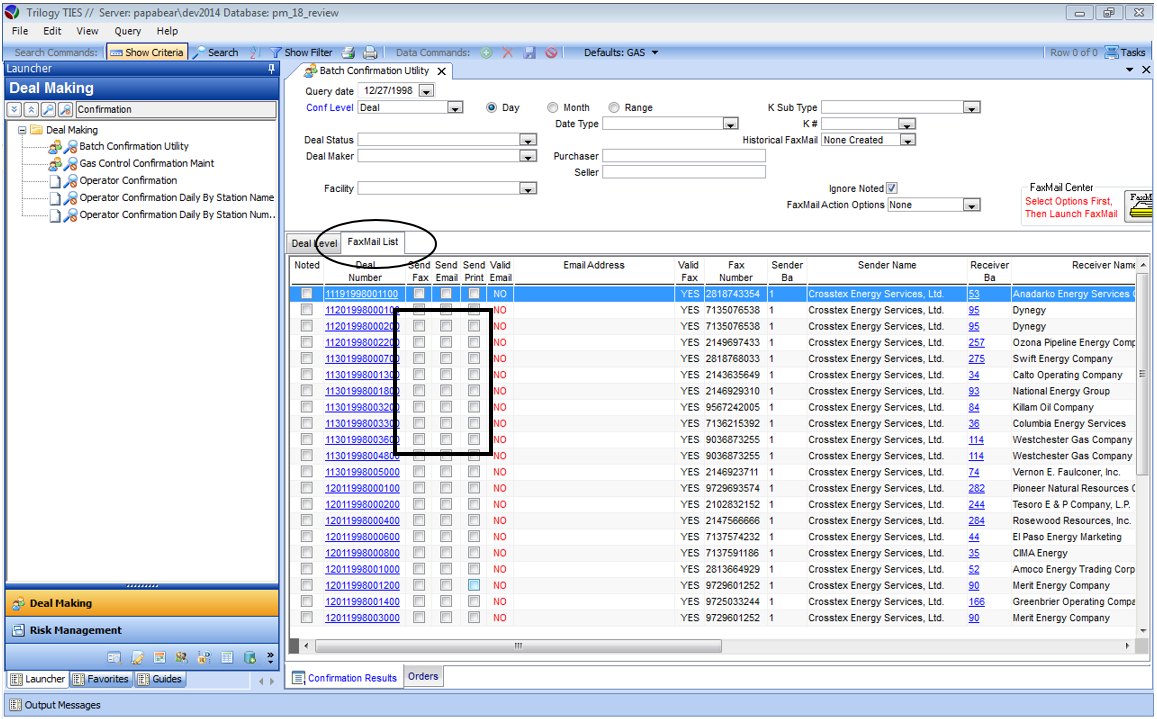Click the Tasks icon at top right

[x=1111, y=52]
